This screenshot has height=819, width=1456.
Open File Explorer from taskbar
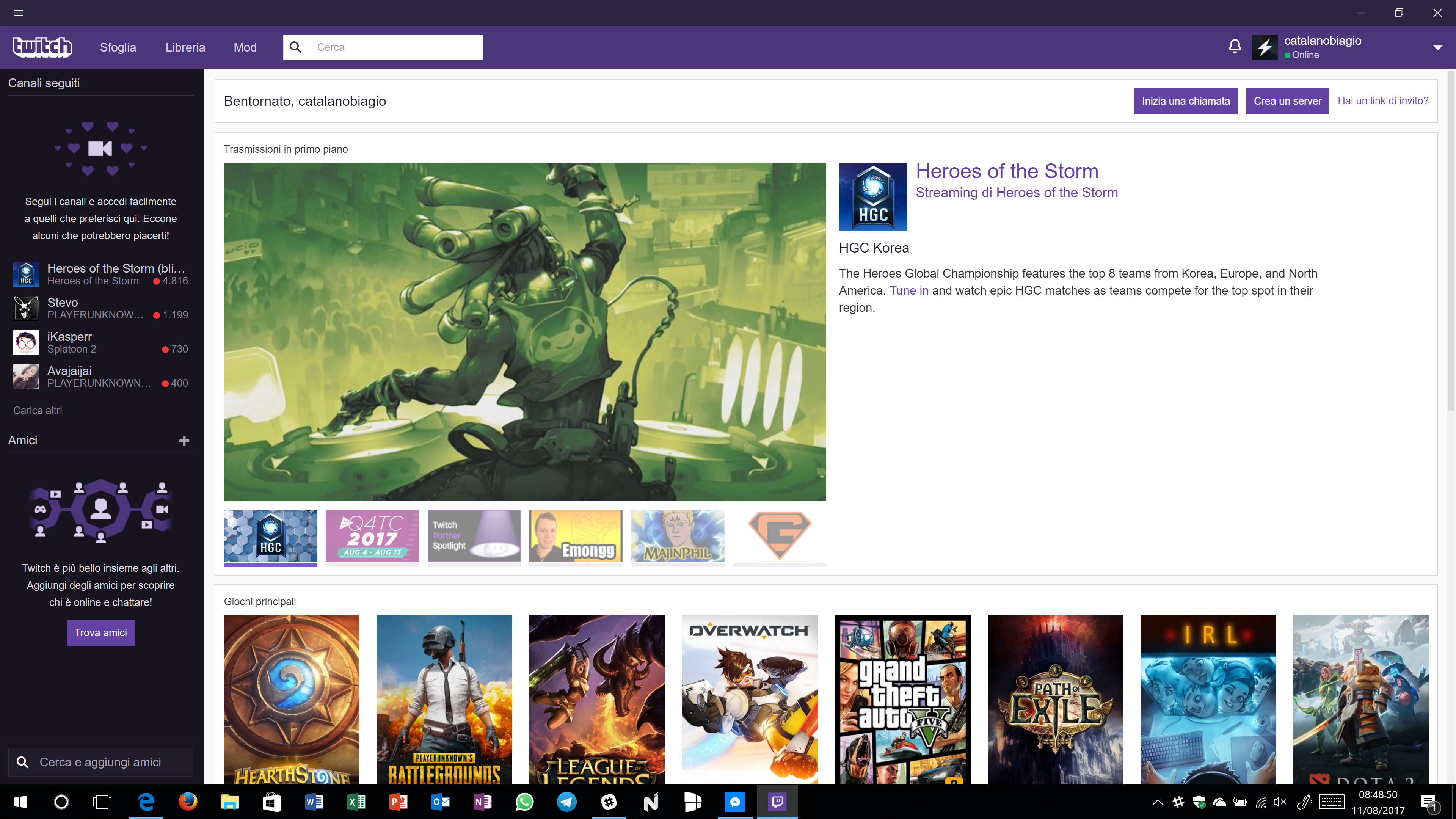[x=229, y=802]
